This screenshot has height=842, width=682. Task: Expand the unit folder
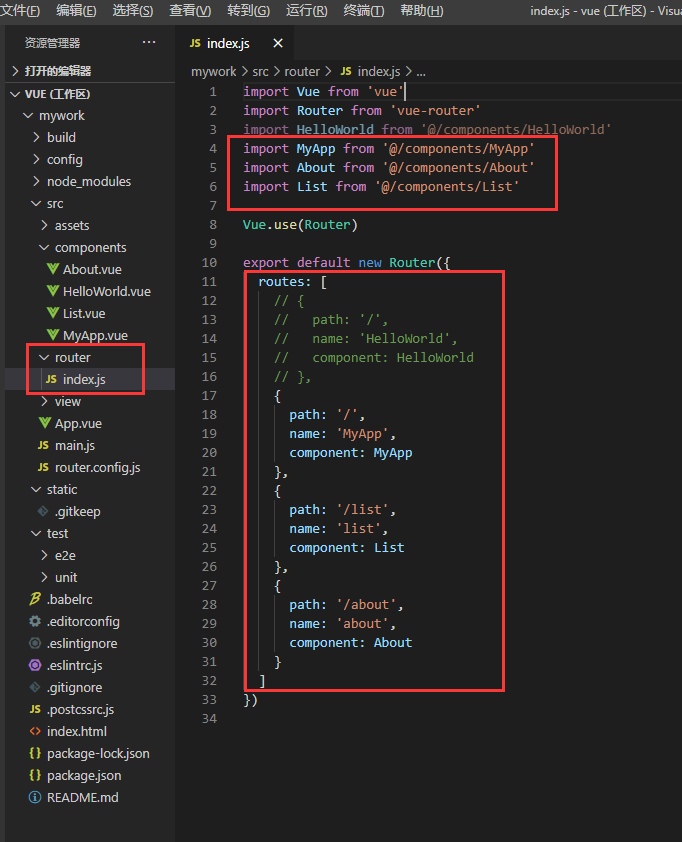(44, 577)
